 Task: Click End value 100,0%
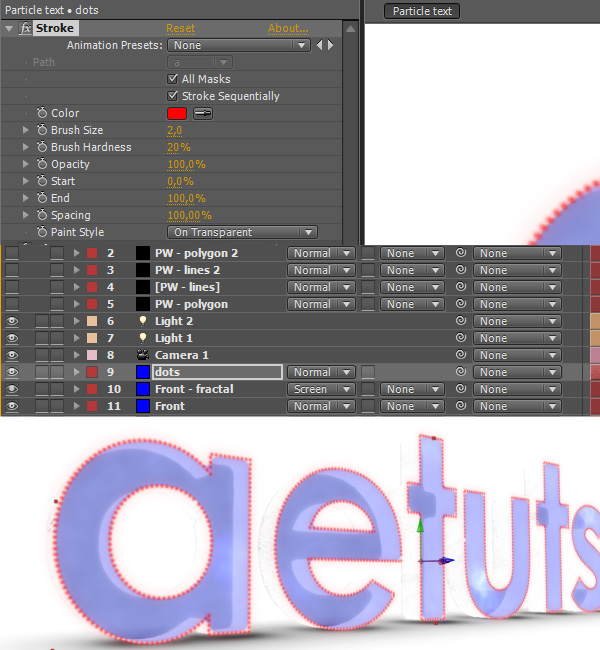coord(186,198)
